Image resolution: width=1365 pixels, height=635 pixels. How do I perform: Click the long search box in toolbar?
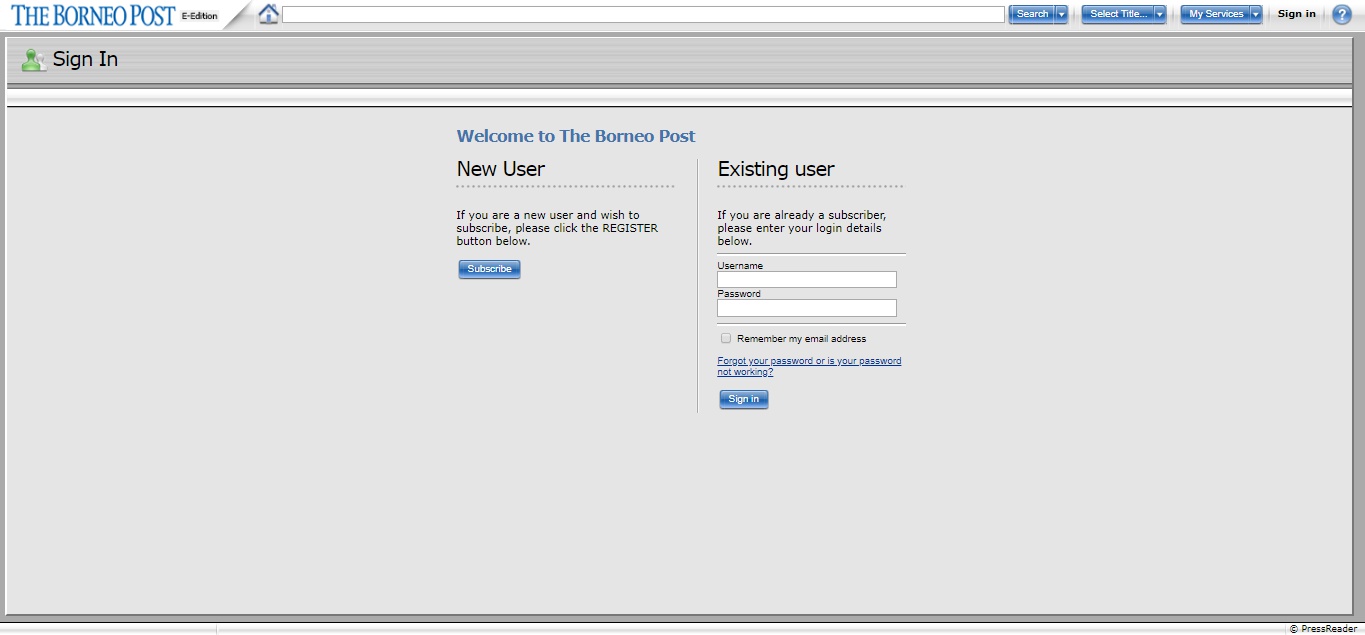tap(643, 14)
